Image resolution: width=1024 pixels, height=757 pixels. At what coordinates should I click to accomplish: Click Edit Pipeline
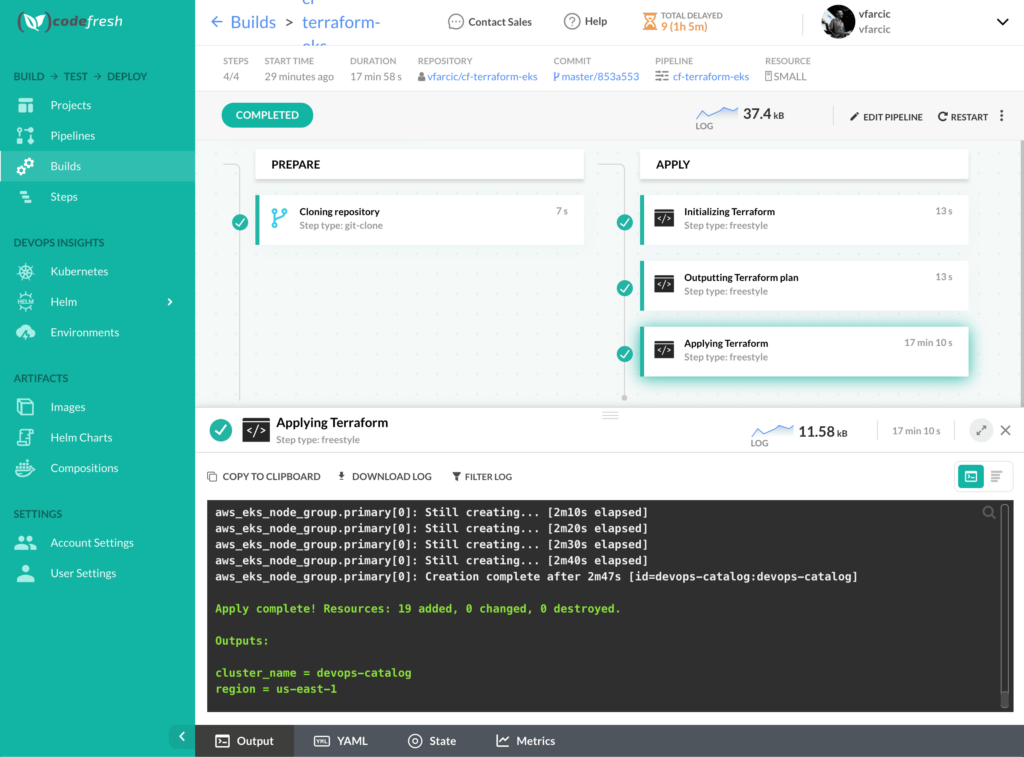click(886, 117)
